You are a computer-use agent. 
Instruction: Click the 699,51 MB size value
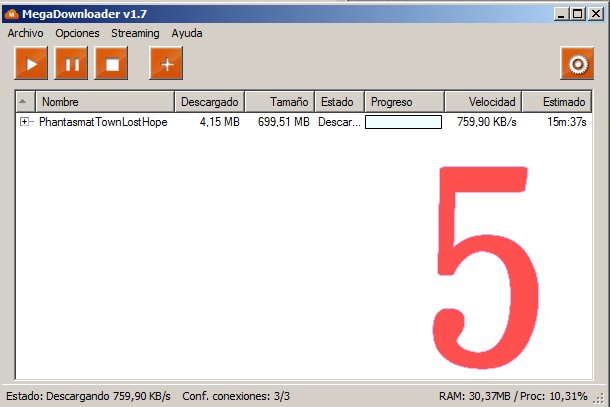284,122
